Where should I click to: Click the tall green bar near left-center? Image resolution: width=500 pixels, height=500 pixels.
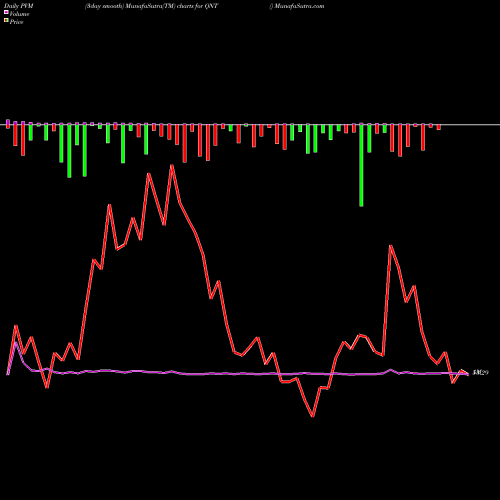coord(123,143)
